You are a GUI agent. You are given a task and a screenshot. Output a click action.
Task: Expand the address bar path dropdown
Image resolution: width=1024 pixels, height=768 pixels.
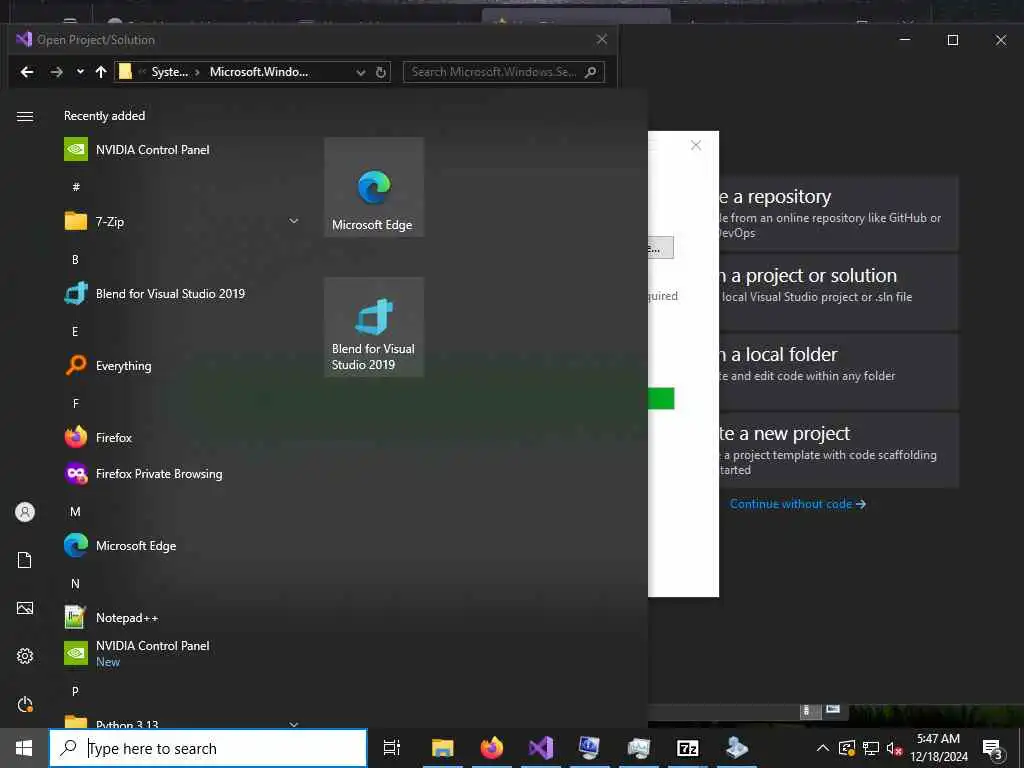[x=360, y=72]
